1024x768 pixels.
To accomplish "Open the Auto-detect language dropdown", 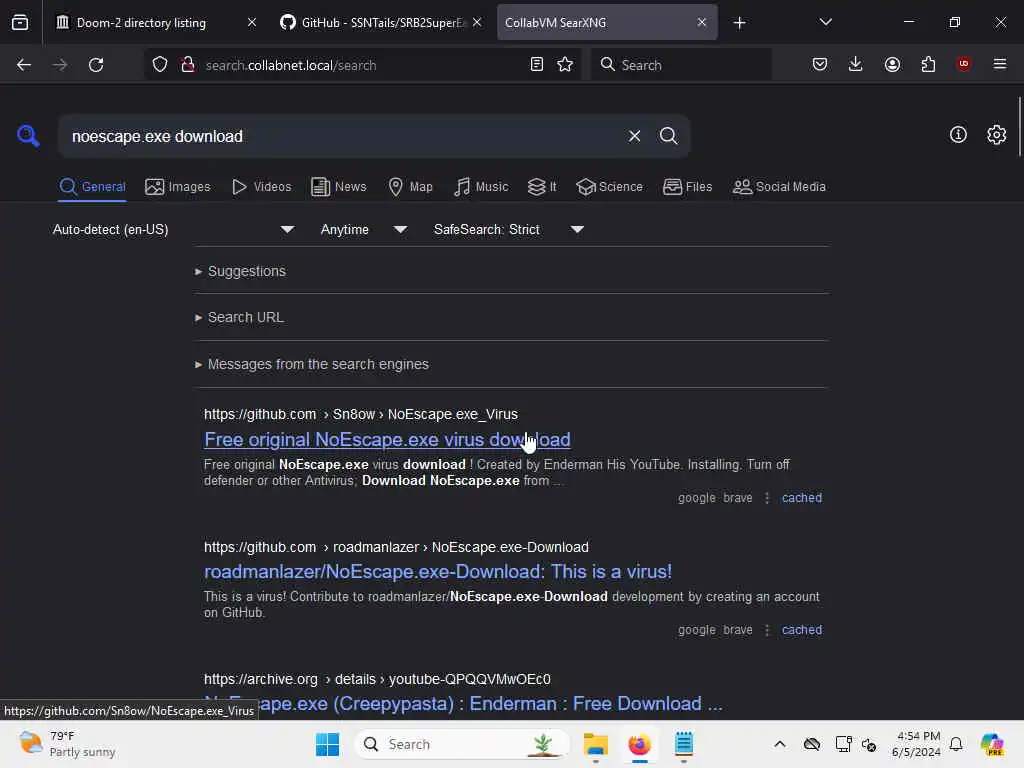I will (174, 229).
